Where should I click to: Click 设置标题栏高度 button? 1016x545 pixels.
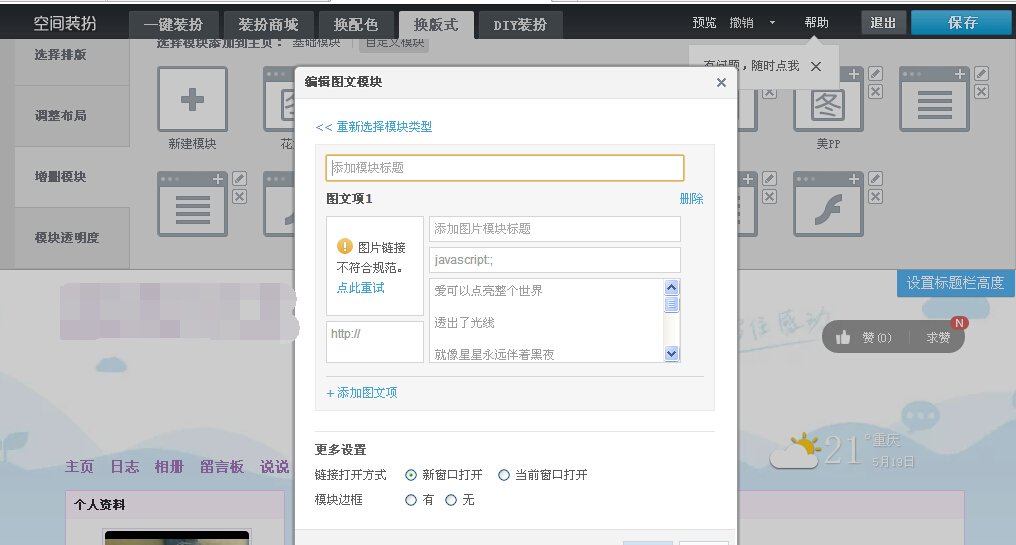pos(956,283)
